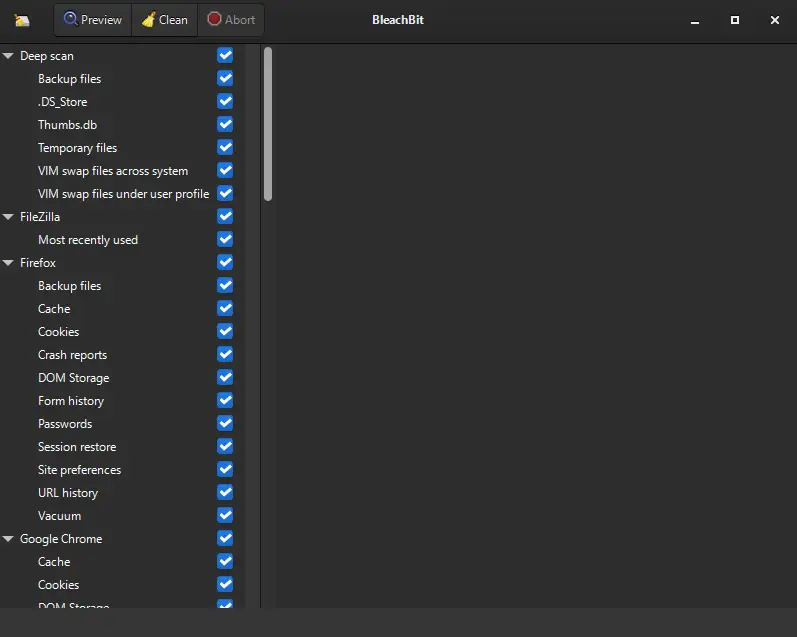Select Backup files under Firefox
Viewport: 797px width, 637px height.
click(70, 286)
